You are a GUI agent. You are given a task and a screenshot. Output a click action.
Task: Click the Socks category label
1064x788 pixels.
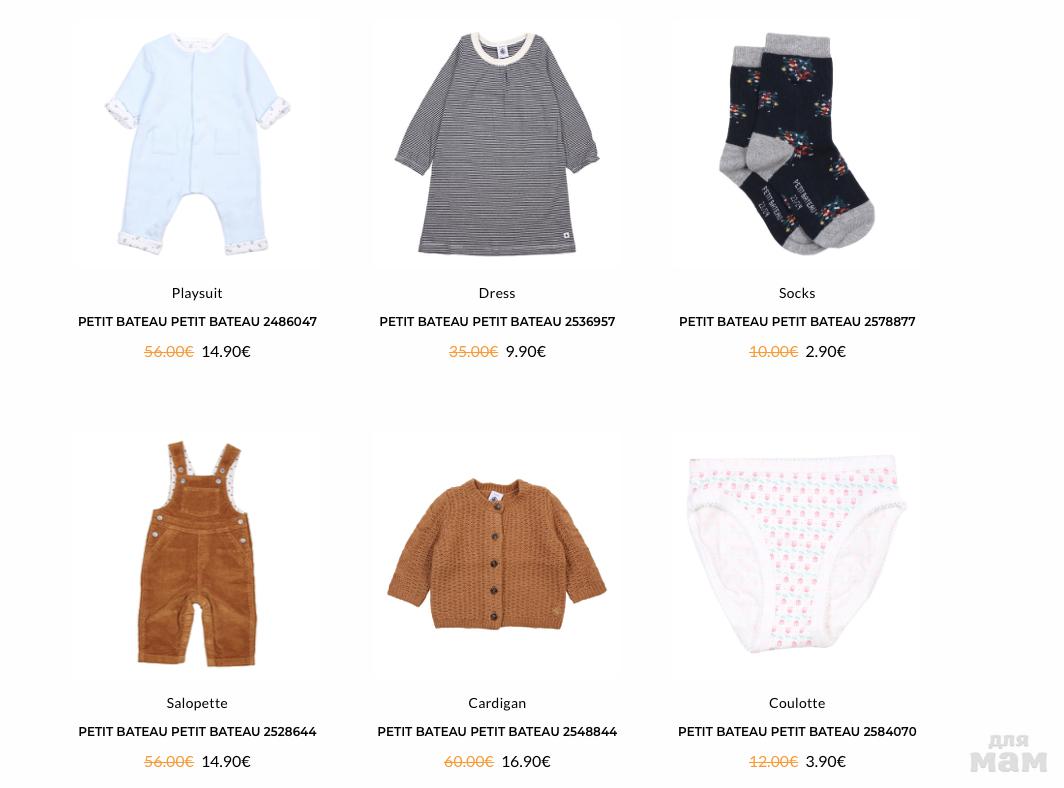click(x=797, y=293)
